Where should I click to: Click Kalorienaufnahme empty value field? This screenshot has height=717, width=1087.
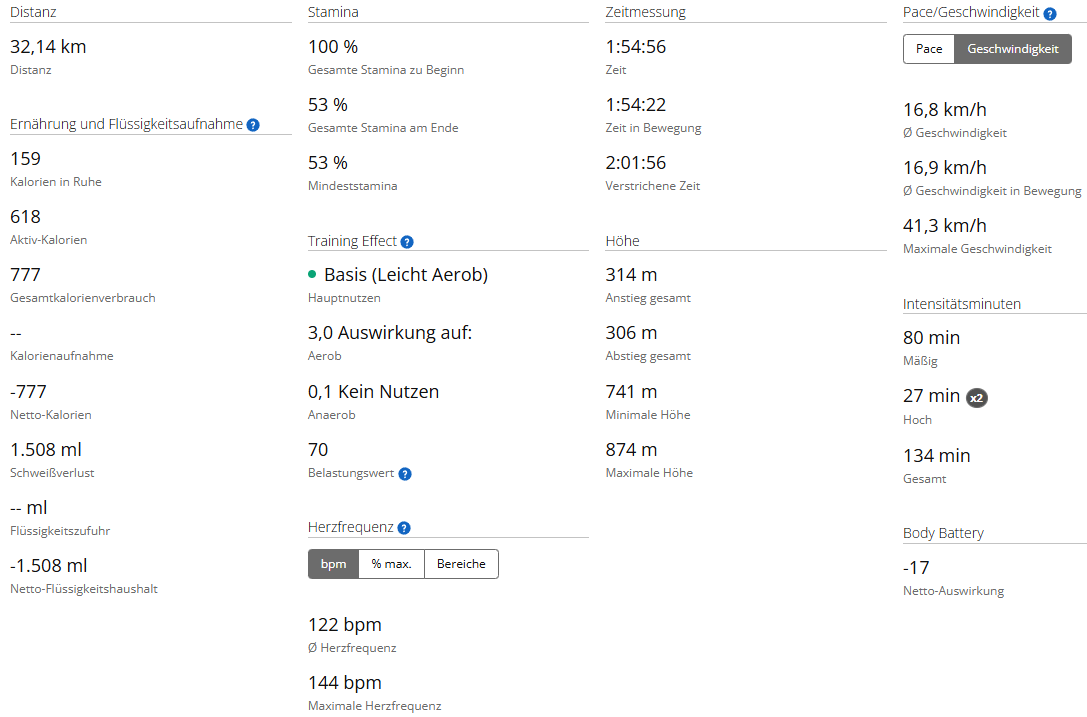coord(16,334)
